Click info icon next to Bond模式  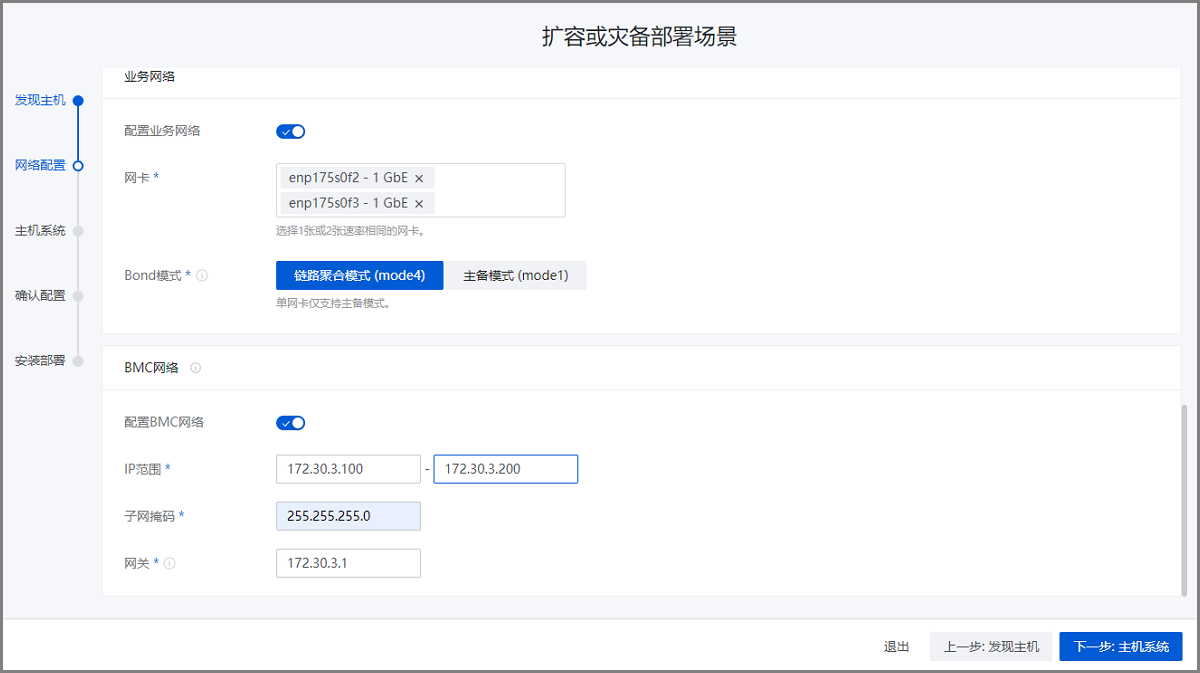(202, 276)
